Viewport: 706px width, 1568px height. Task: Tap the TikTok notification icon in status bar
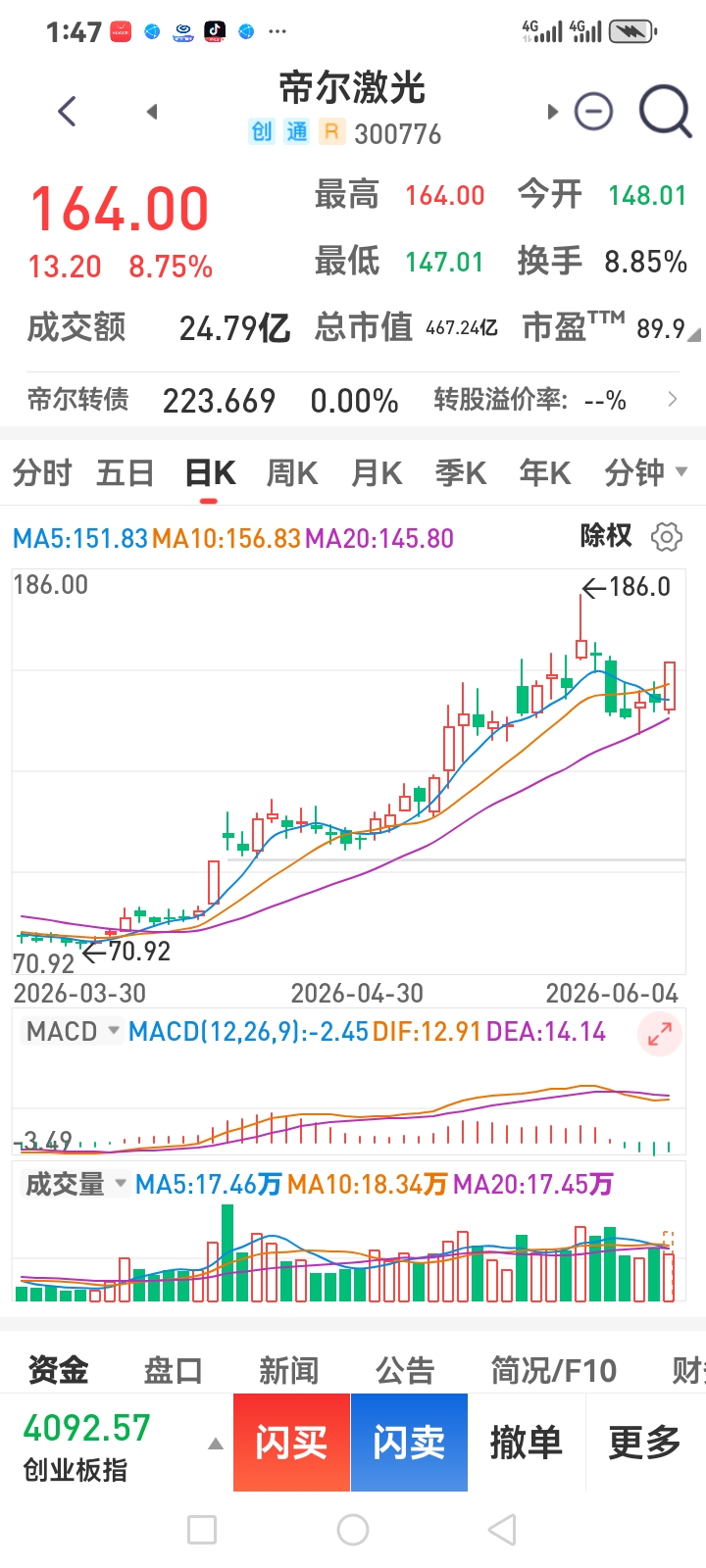(x=215, y=31)
